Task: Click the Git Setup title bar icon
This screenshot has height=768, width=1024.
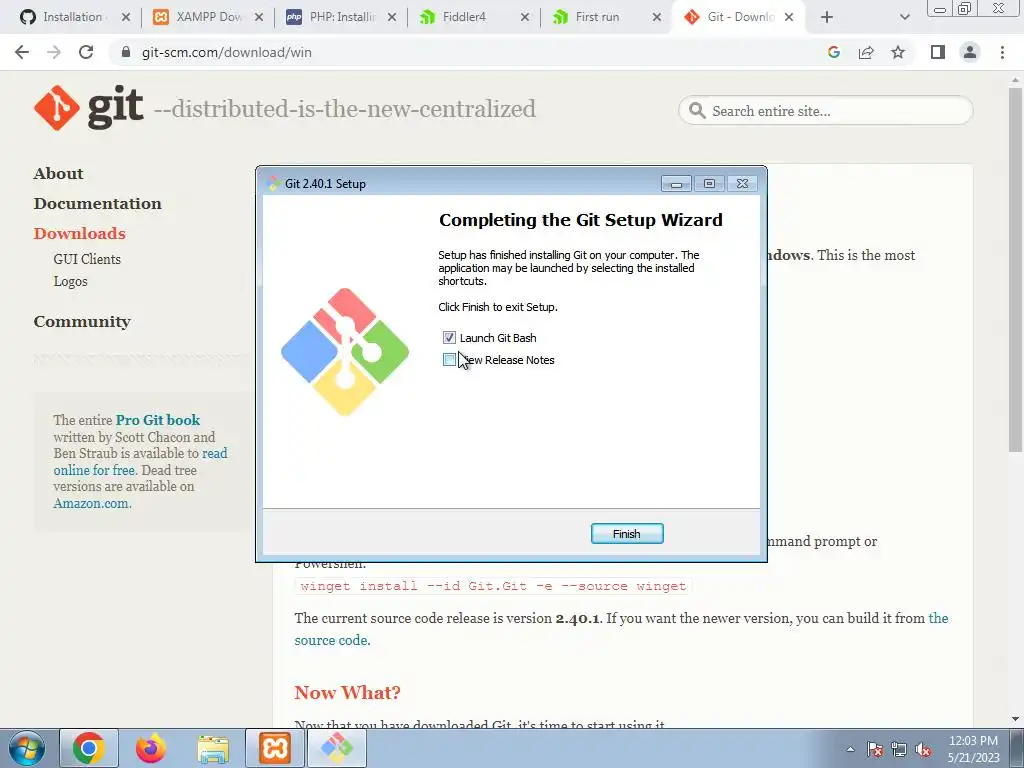Action: tap(273, 184)
